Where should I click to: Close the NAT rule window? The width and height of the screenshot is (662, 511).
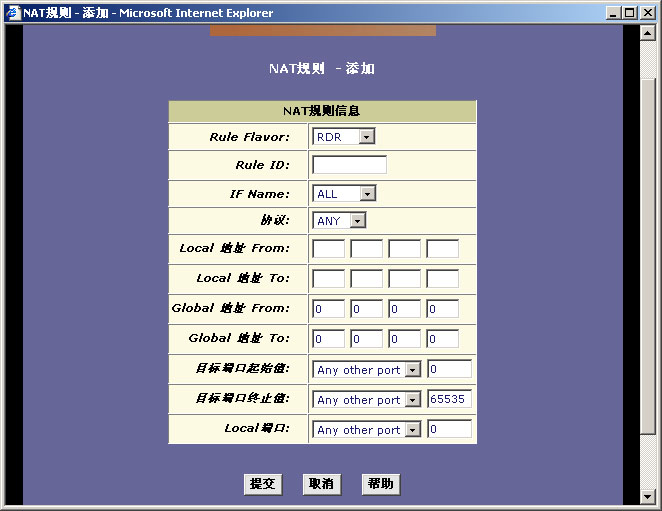[x=648, y=13]
